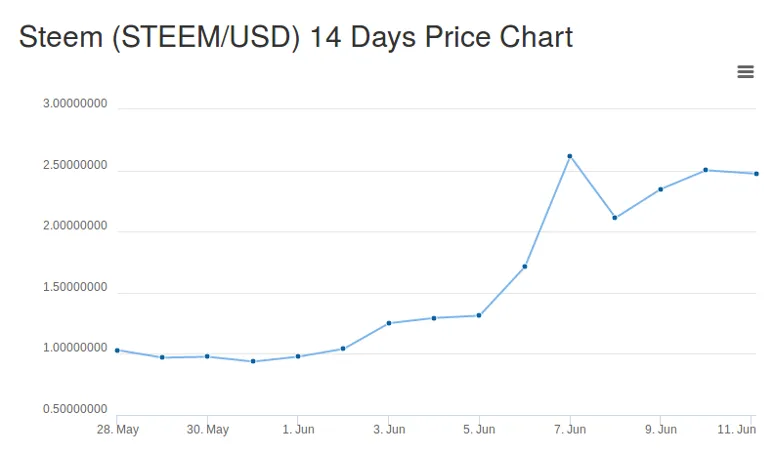Click the 7. Jun x-axis label
The image size is (775, 454).
click(x=570, y=430)
